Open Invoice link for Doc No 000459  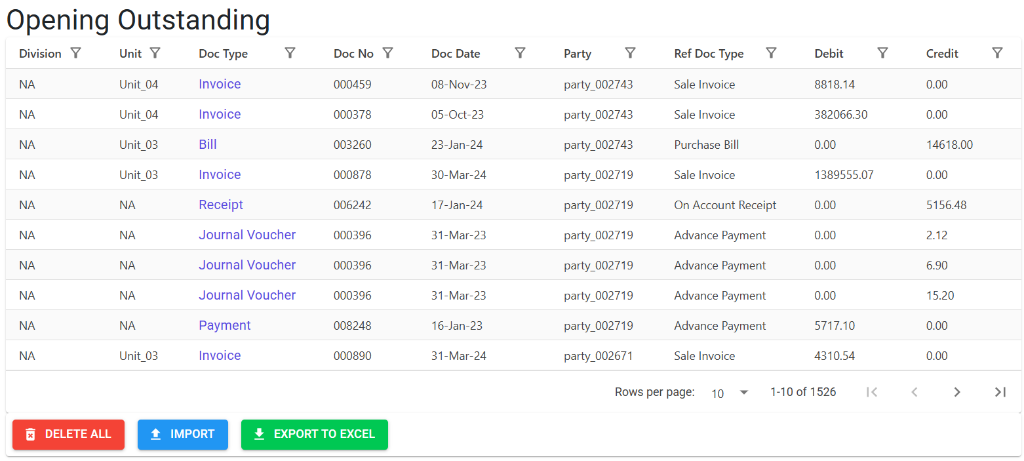[x=219, y=84]
